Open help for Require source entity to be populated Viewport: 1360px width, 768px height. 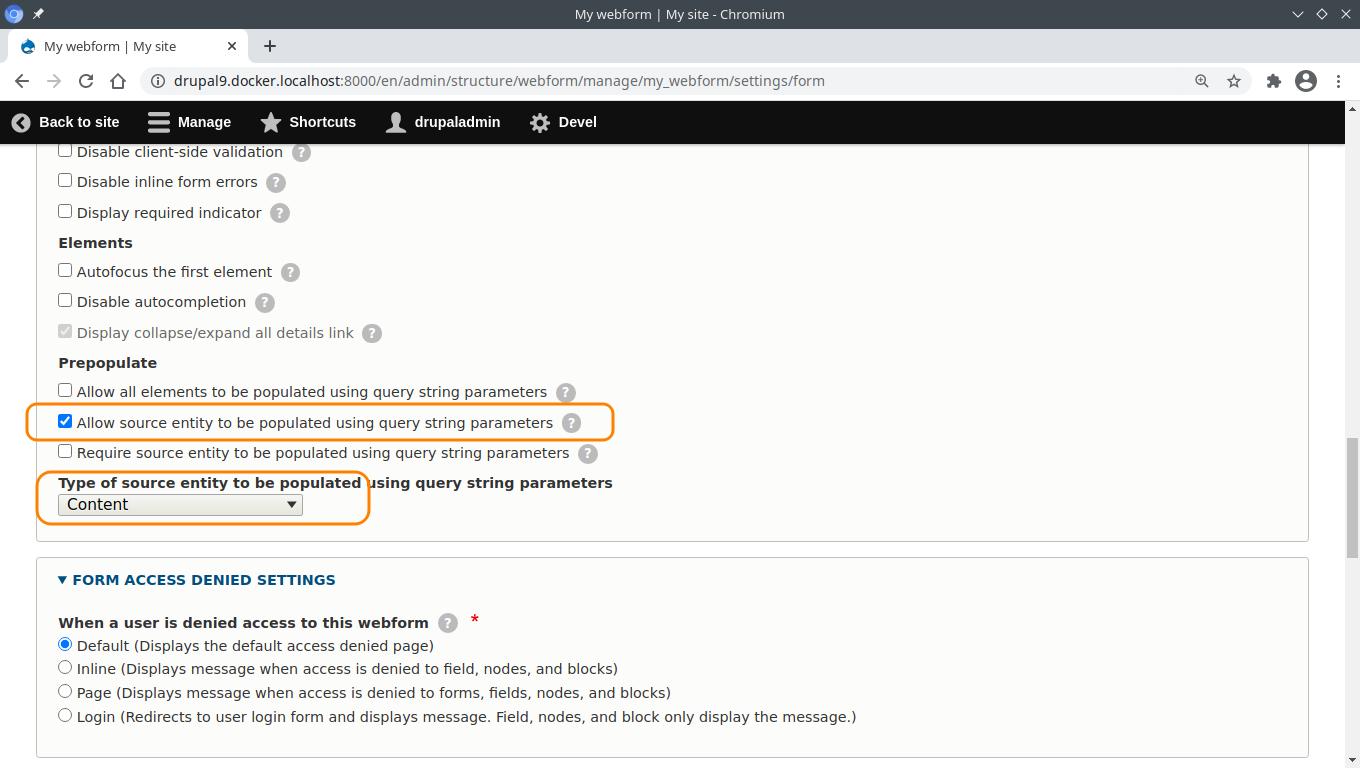[588, 453]
